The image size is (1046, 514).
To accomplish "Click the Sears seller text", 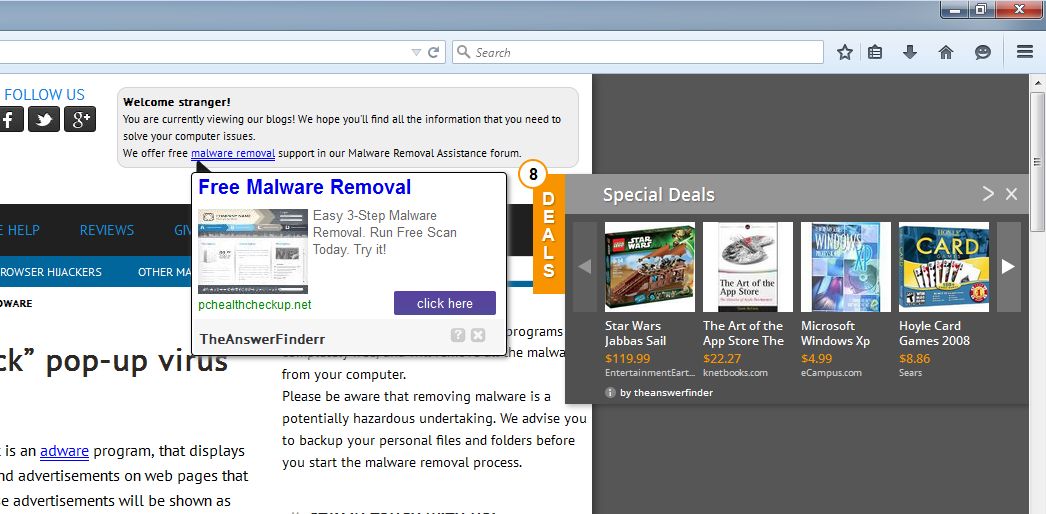I will [911, 373].
